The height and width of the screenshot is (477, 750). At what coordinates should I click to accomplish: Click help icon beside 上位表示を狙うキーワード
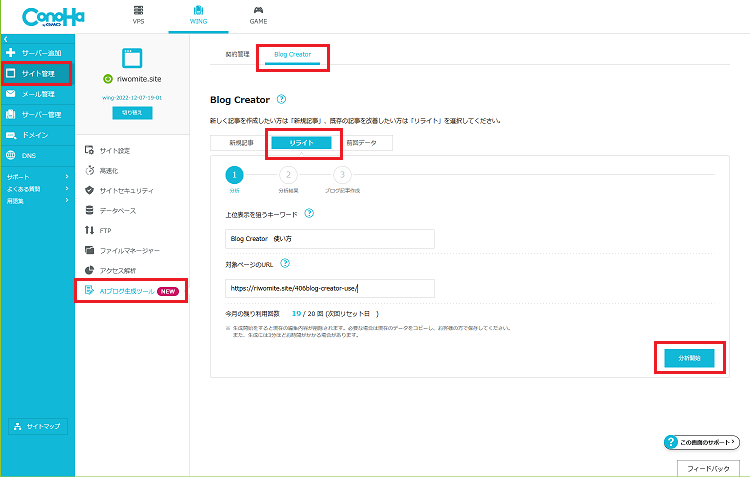pyautogui.click(x=309, y=213)
